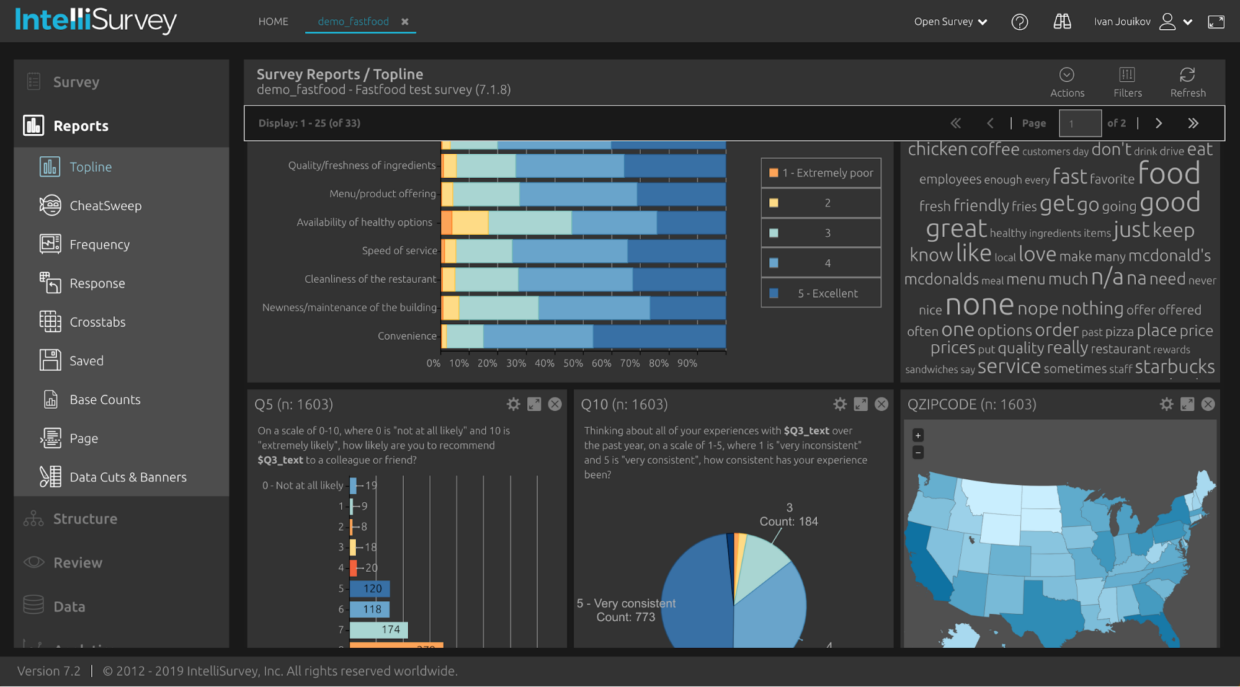The width and height of the screenshot is (1240, 687).
Task: Open the Saved reports icon
Action: 50,360
